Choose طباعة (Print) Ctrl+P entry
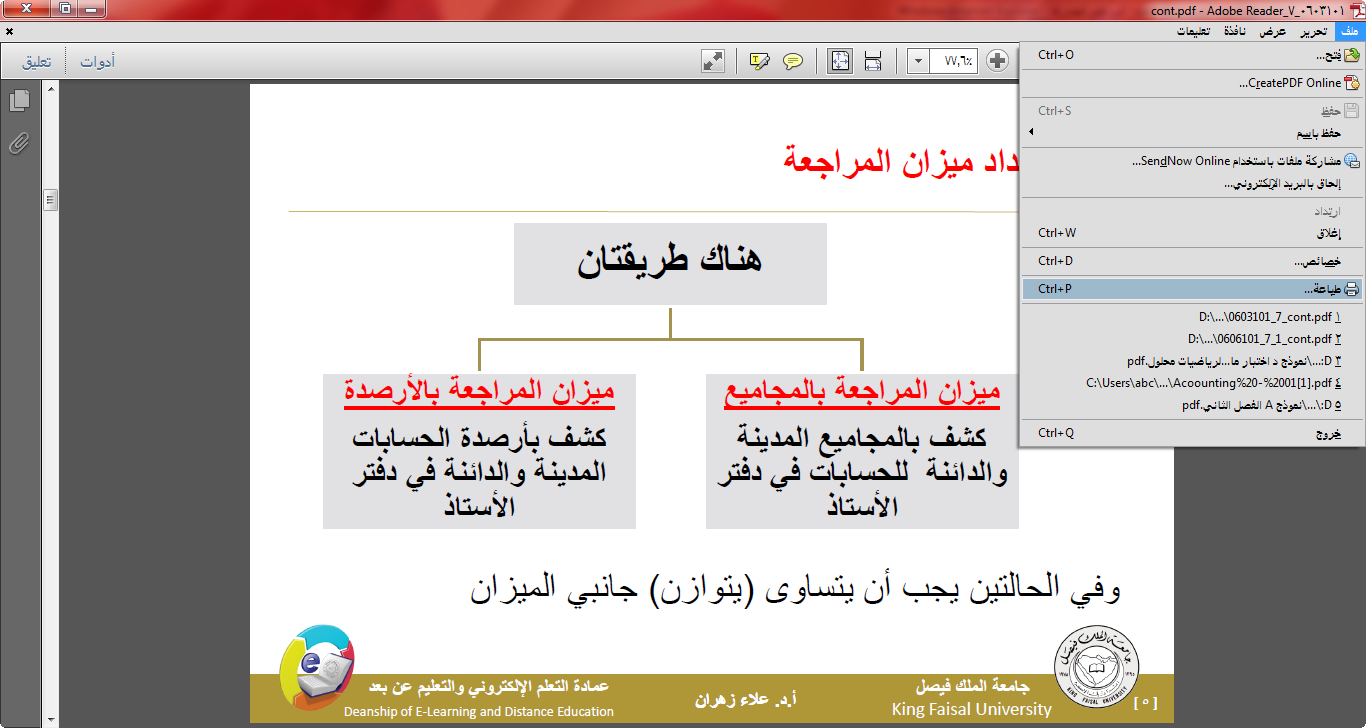 (x=1191, y=289)
